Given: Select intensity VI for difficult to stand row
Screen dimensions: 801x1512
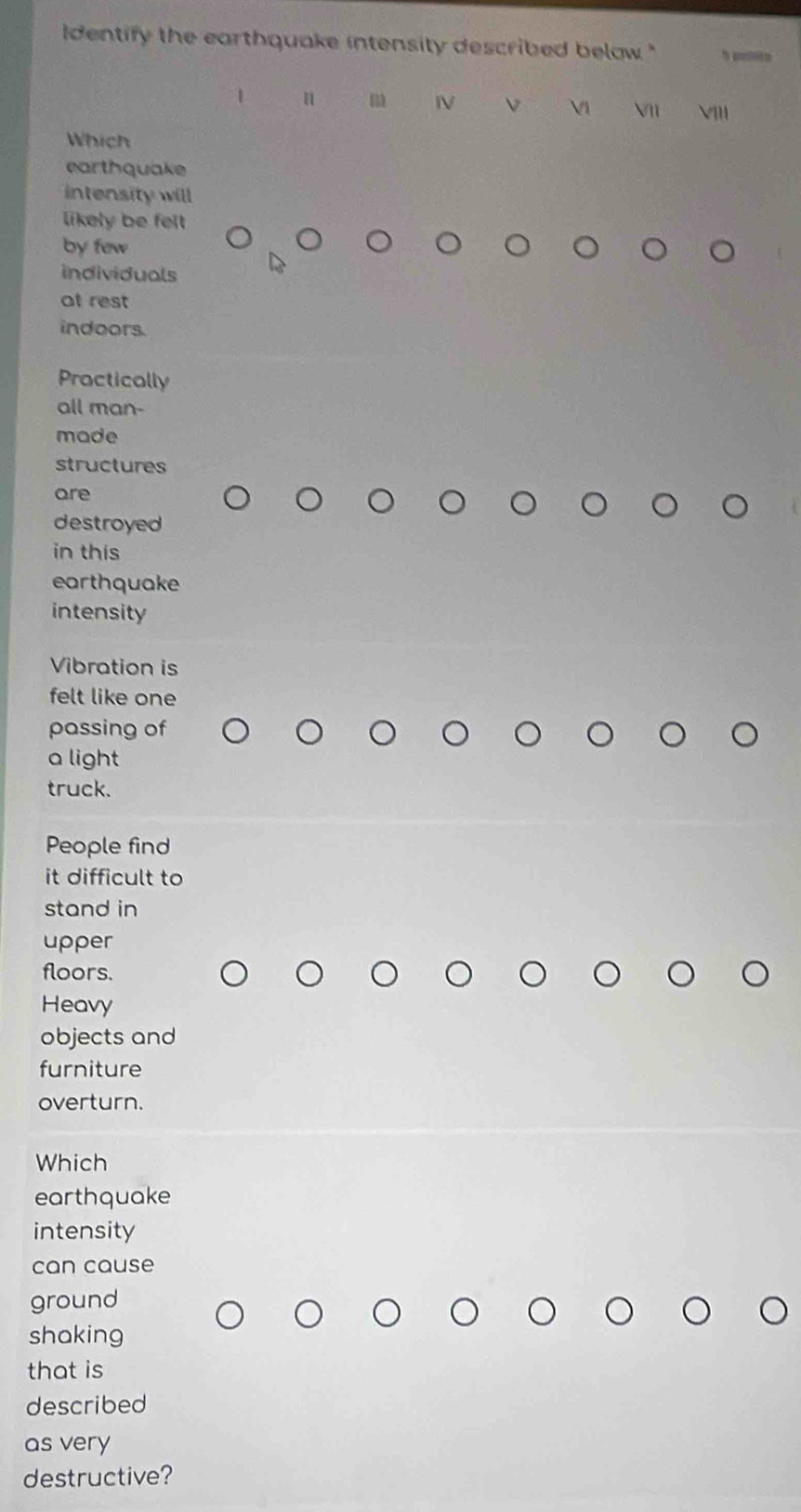Looking at the screenshot, I should click(x=607, y=974).
